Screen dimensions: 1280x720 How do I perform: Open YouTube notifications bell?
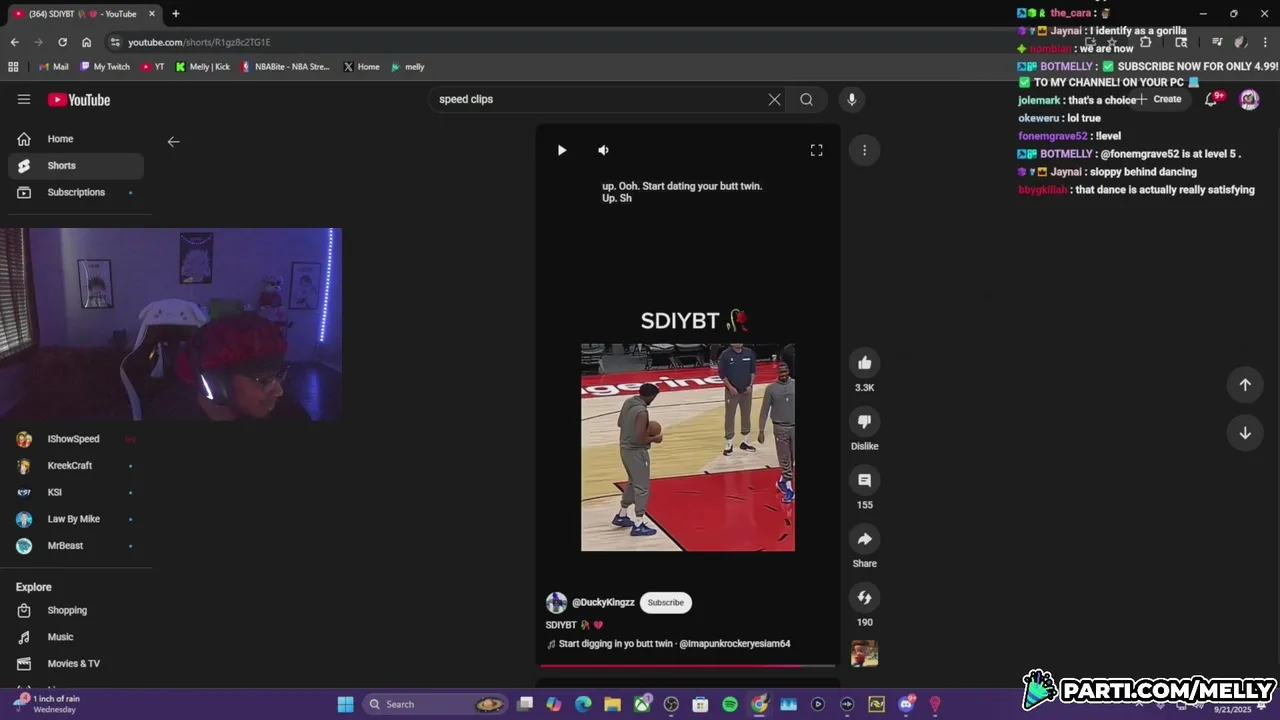point(1211,99)
